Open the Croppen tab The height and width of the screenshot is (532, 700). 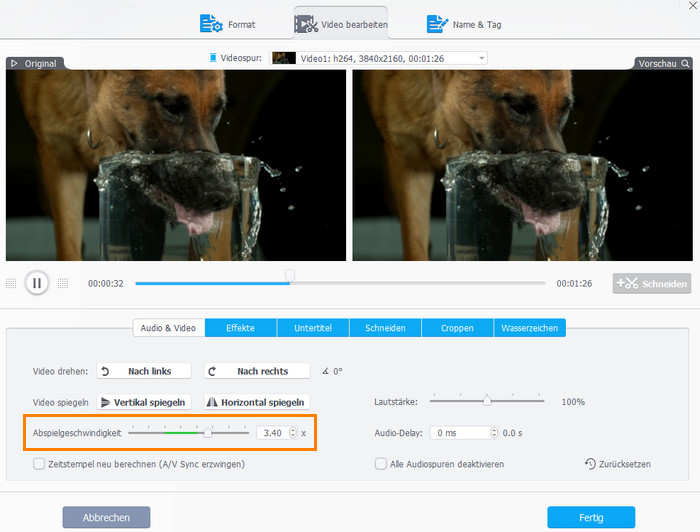tap(457, 328)
